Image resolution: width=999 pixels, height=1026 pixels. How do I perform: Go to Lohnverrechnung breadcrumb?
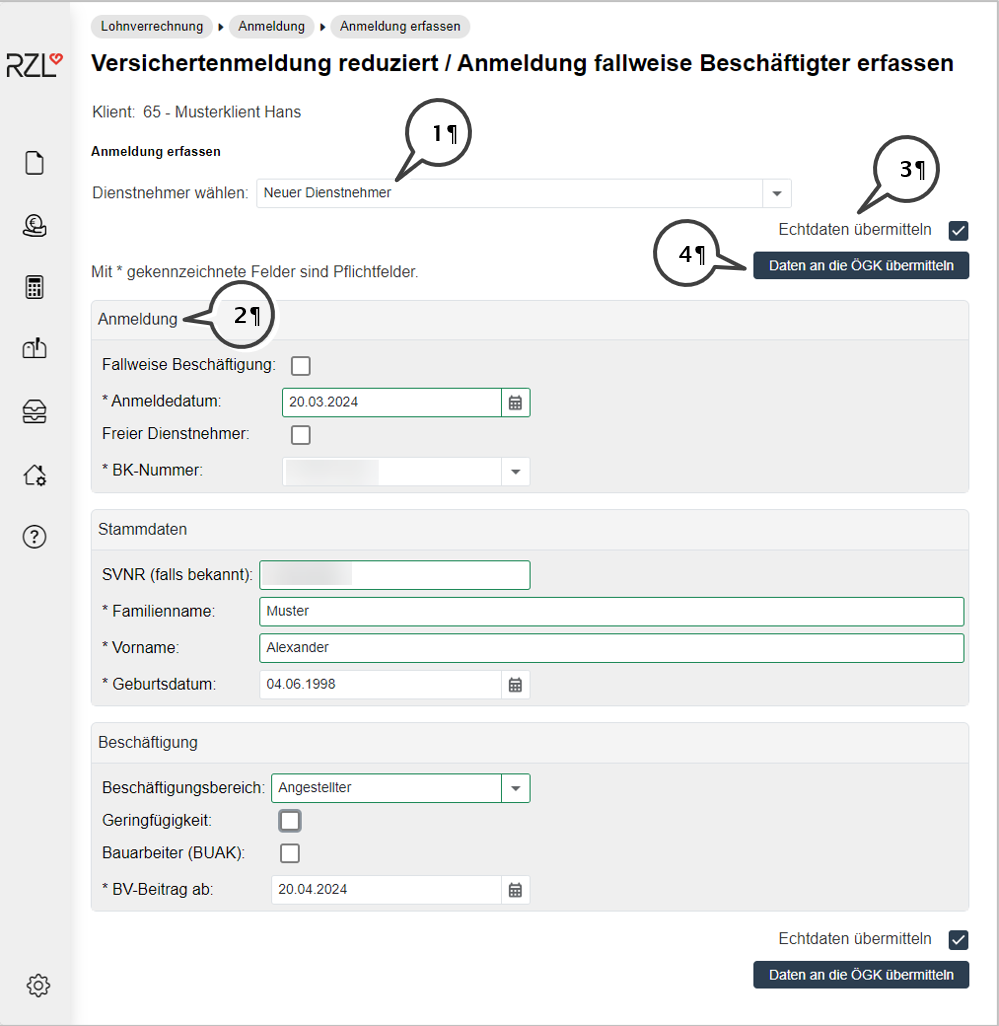(x=152, y=27)
